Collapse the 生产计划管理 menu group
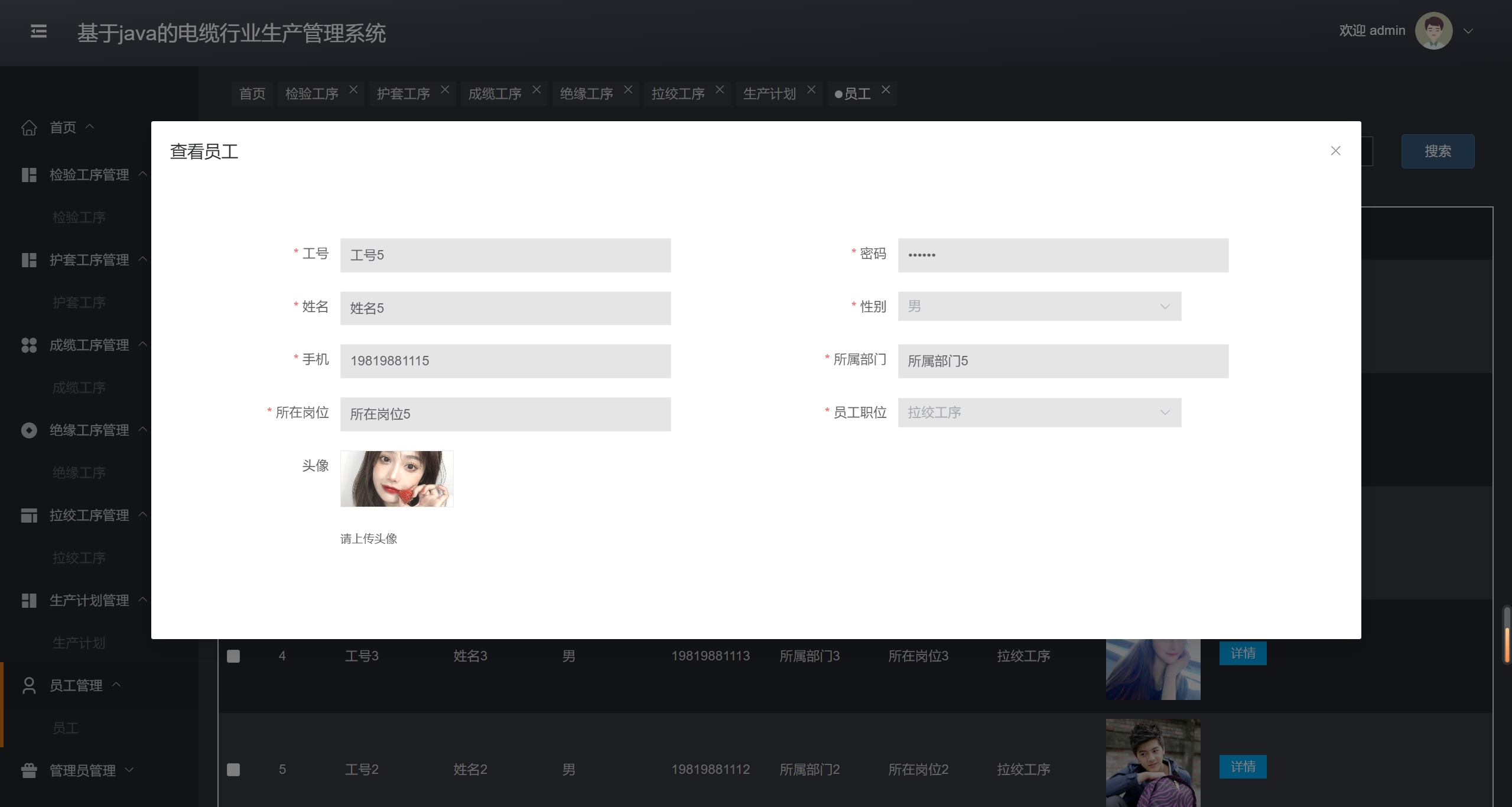Viewport: 1512px width, 807px height. [x=143, y=599]
